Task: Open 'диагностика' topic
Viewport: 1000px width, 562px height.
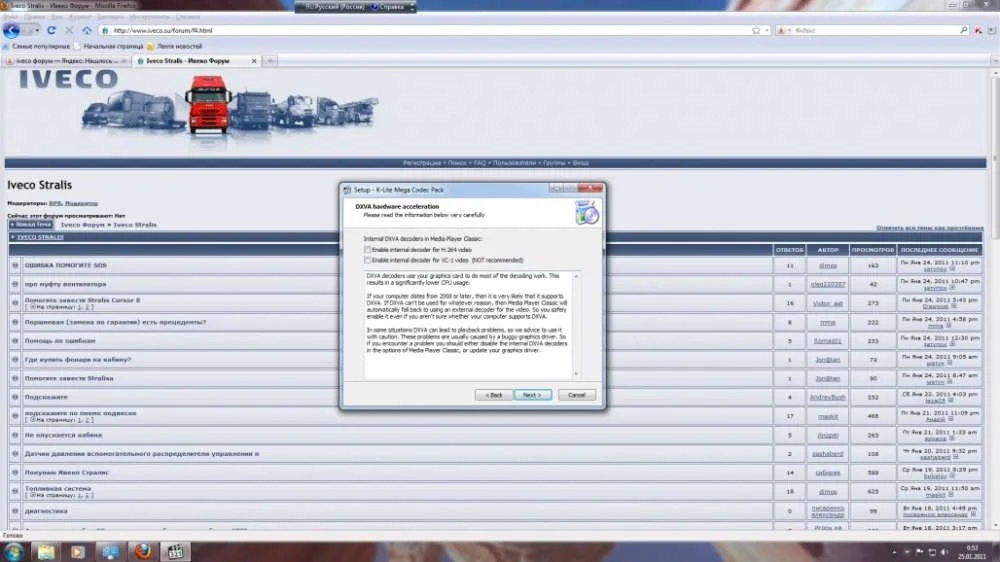Action: click(x=46, y=510)
